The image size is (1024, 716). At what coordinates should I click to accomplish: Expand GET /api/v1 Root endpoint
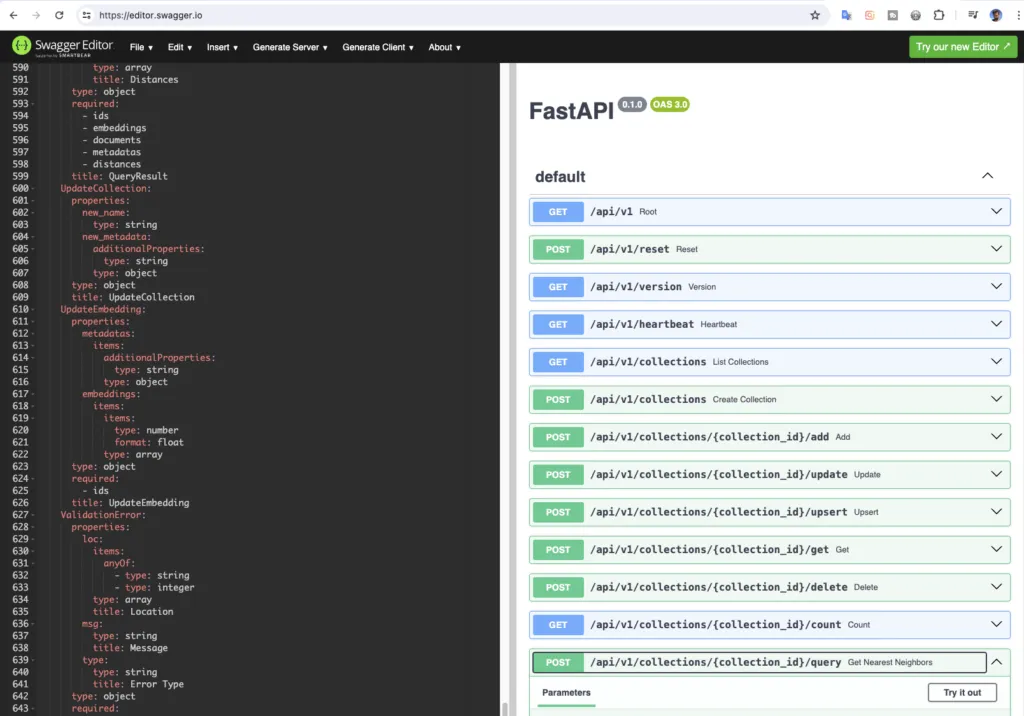click(769, 212)
